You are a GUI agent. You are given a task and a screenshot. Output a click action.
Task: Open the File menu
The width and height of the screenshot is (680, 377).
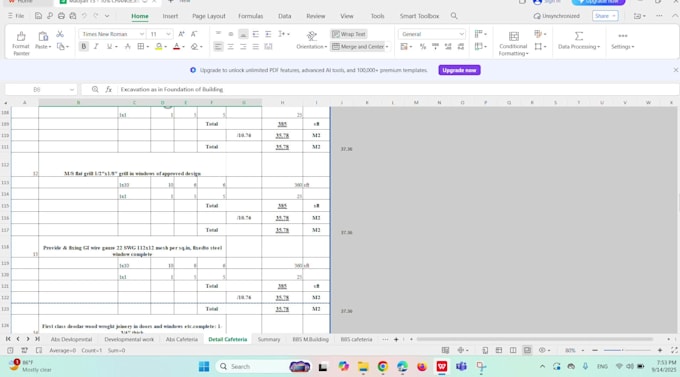click(16, 16)
